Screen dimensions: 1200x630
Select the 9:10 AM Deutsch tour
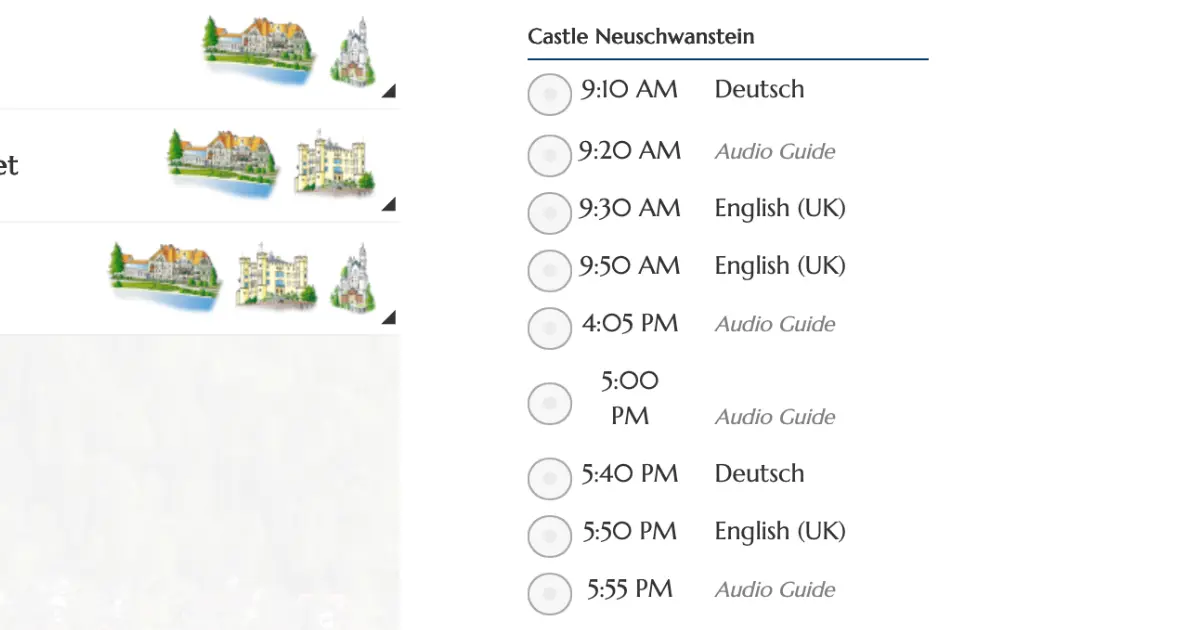549,94
